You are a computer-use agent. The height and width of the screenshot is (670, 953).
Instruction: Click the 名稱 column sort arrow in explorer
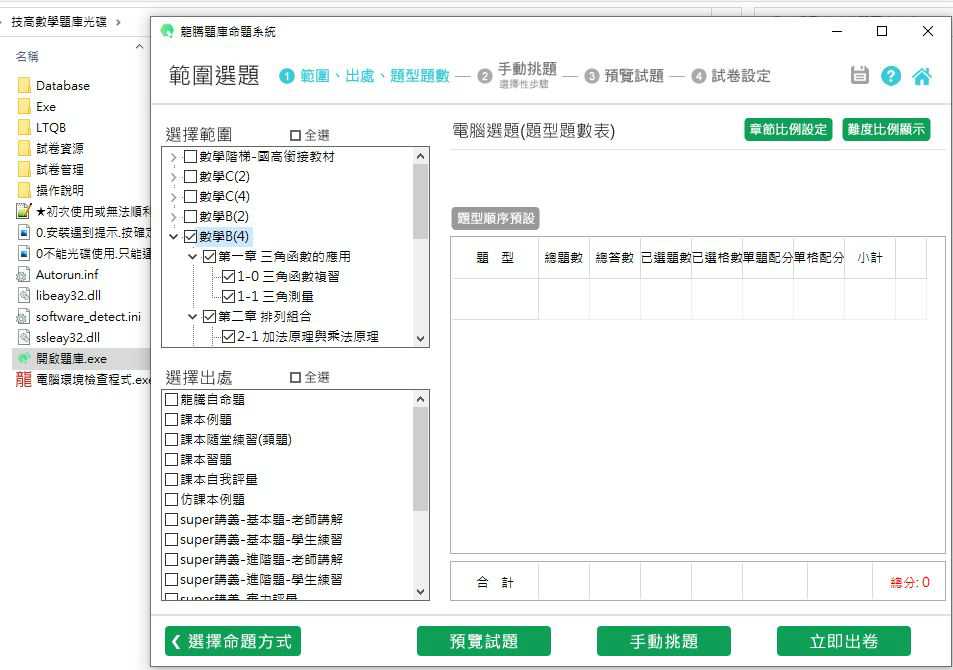(139, 47)
